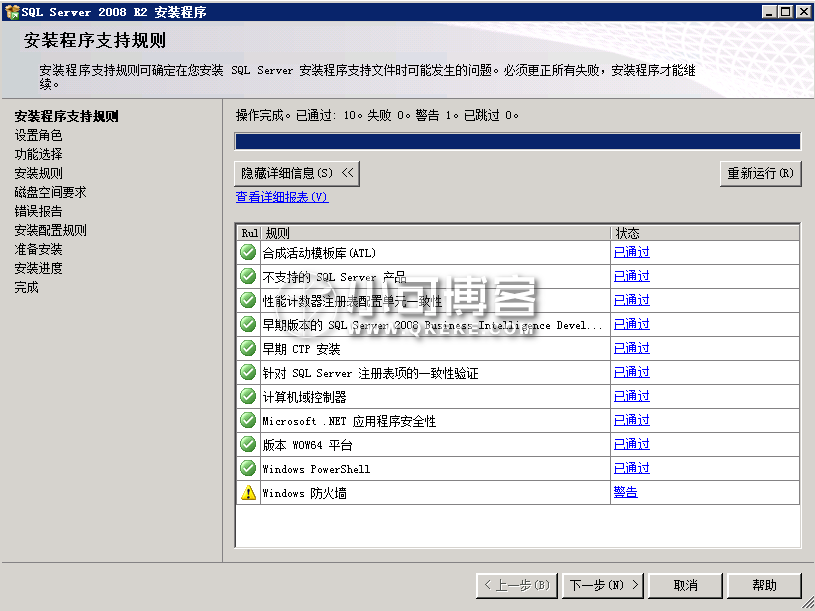
Task: Click rule text Microsoft .NET 应用程序安全性
Action: [x=349, y=421]
